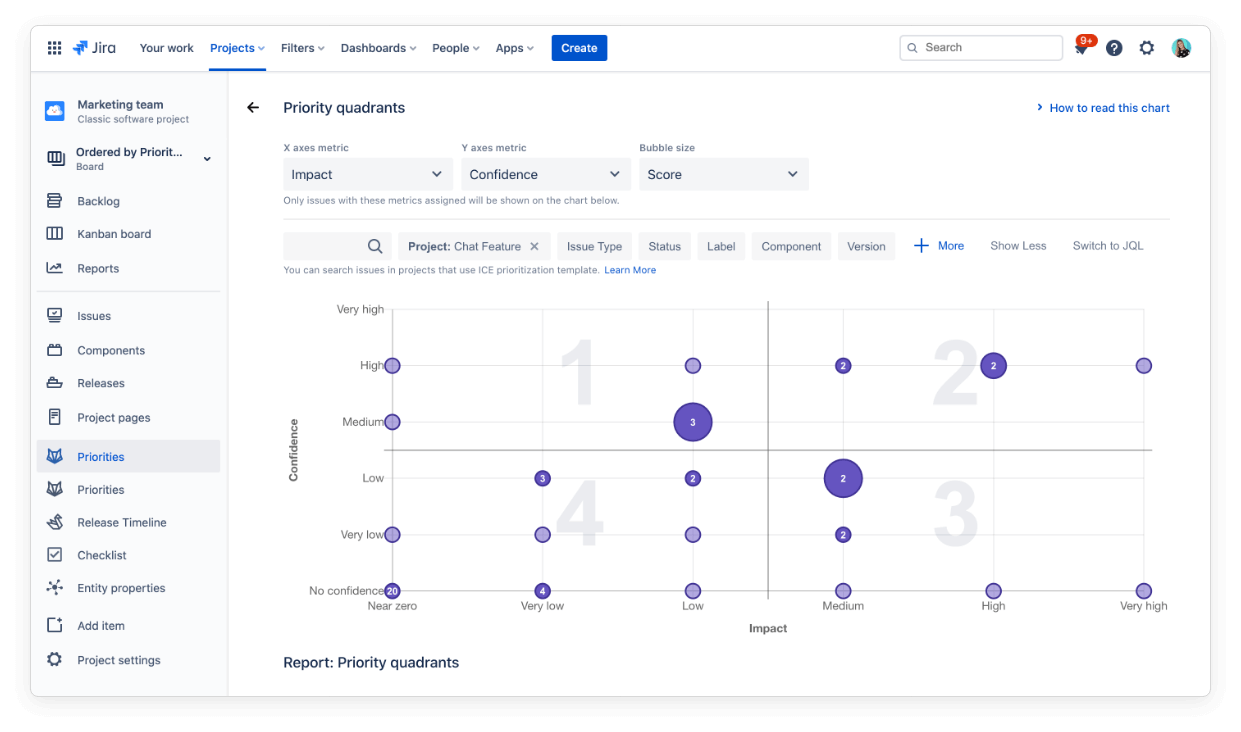
Task: Click the Components icon in sidebar
Action: (55, 350)
